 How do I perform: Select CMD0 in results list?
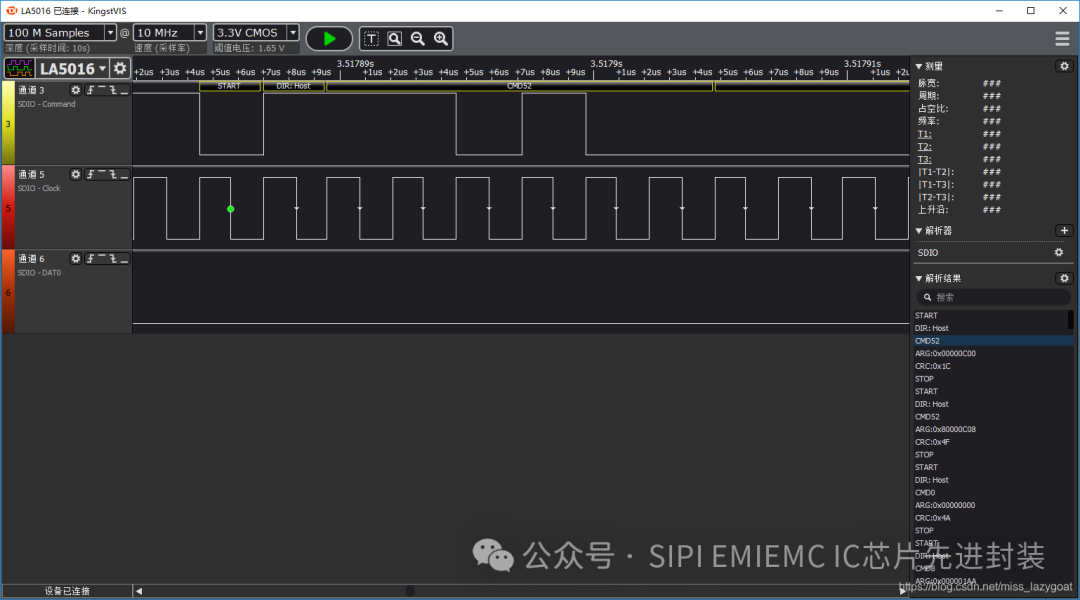[x=925, y=493]
